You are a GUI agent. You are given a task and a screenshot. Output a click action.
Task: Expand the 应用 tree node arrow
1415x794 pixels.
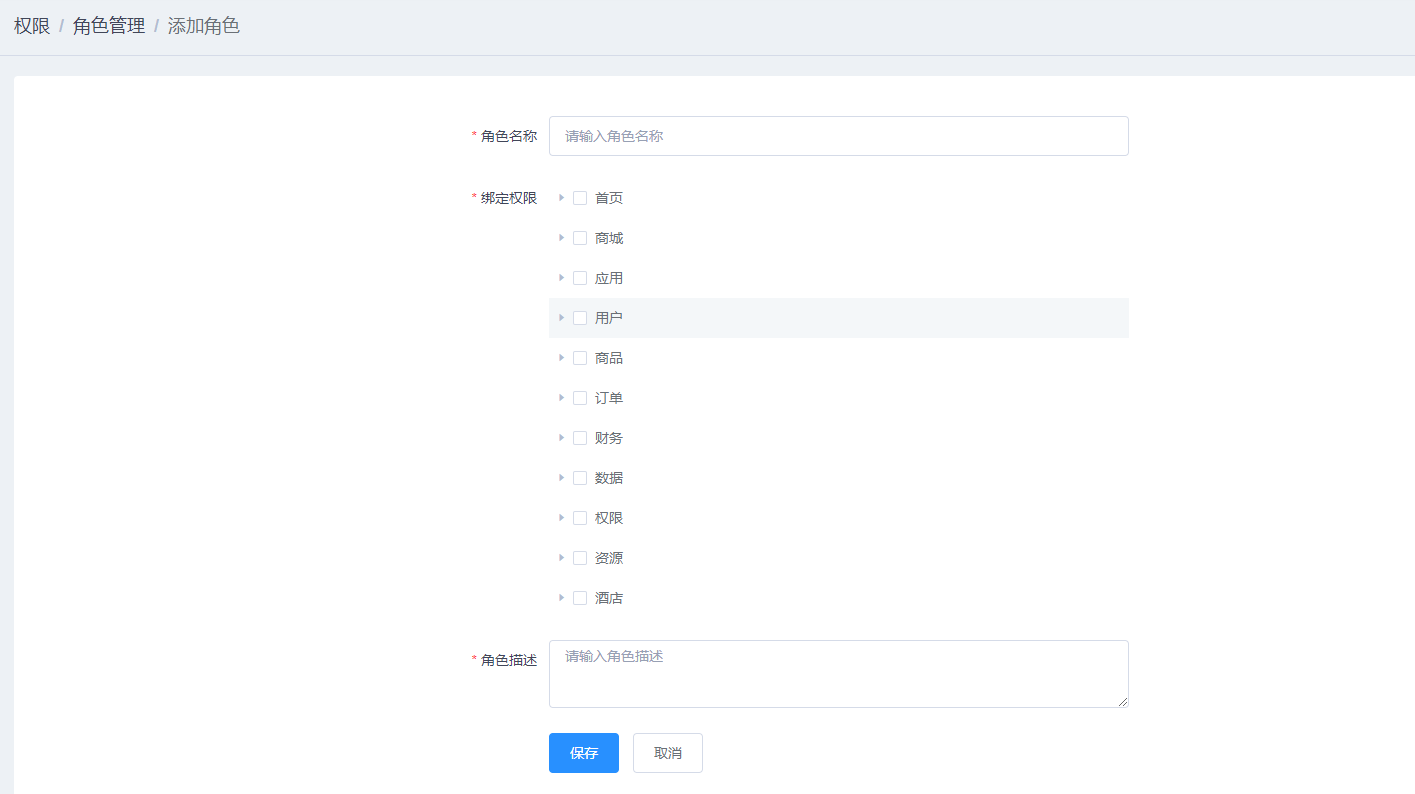click(562, 278)
